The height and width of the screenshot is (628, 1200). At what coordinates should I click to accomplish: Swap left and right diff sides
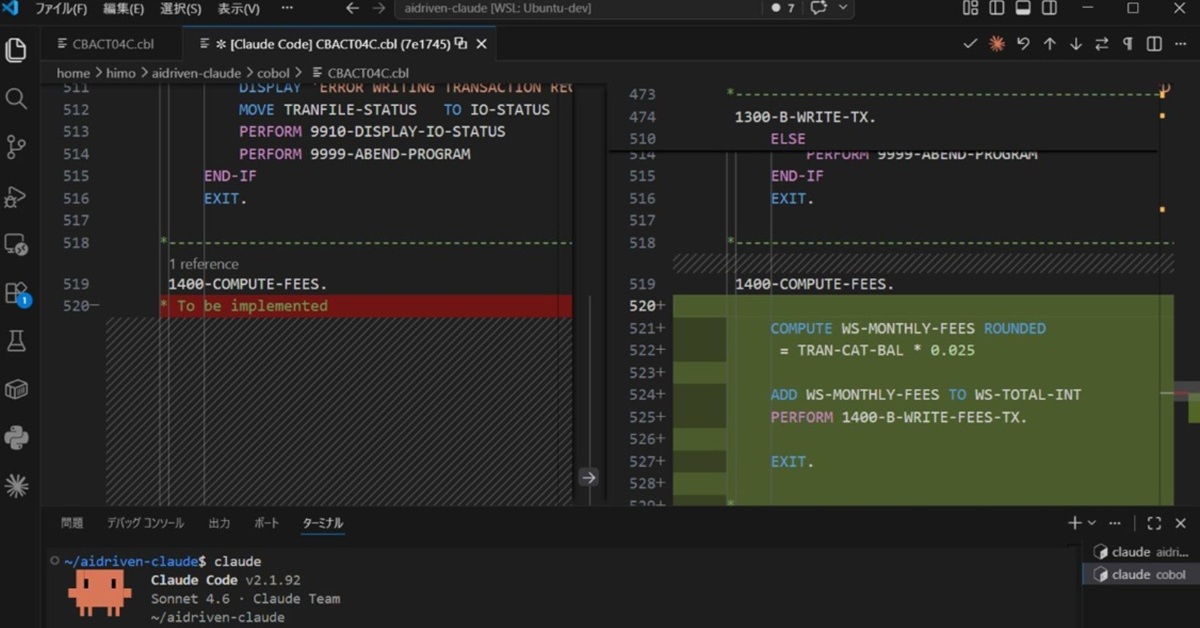(x=1102, y=44)
